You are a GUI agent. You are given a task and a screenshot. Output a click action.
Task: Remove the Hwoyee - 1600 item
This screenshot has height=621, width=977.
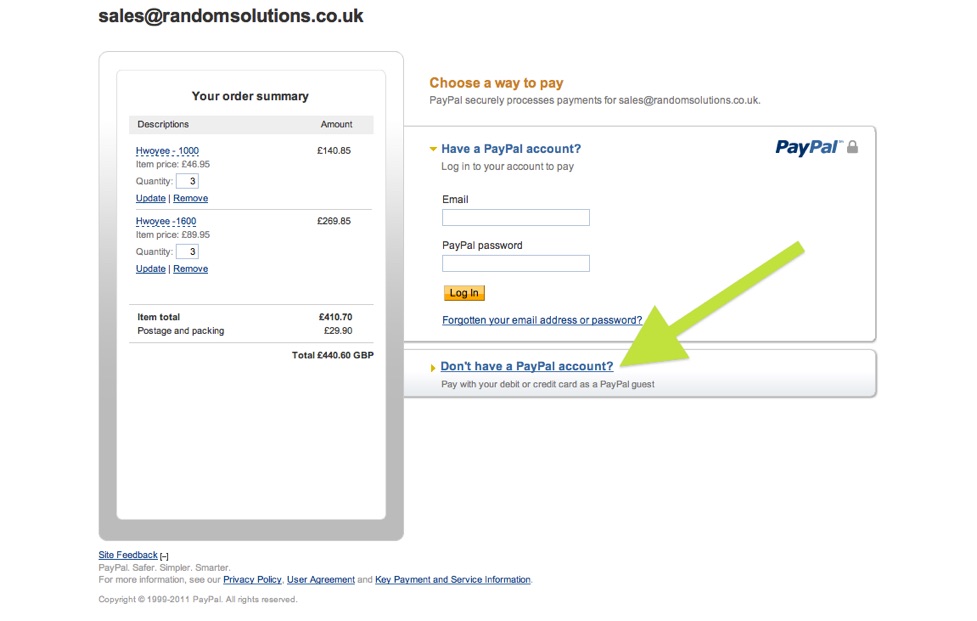(x=190, y=269)
